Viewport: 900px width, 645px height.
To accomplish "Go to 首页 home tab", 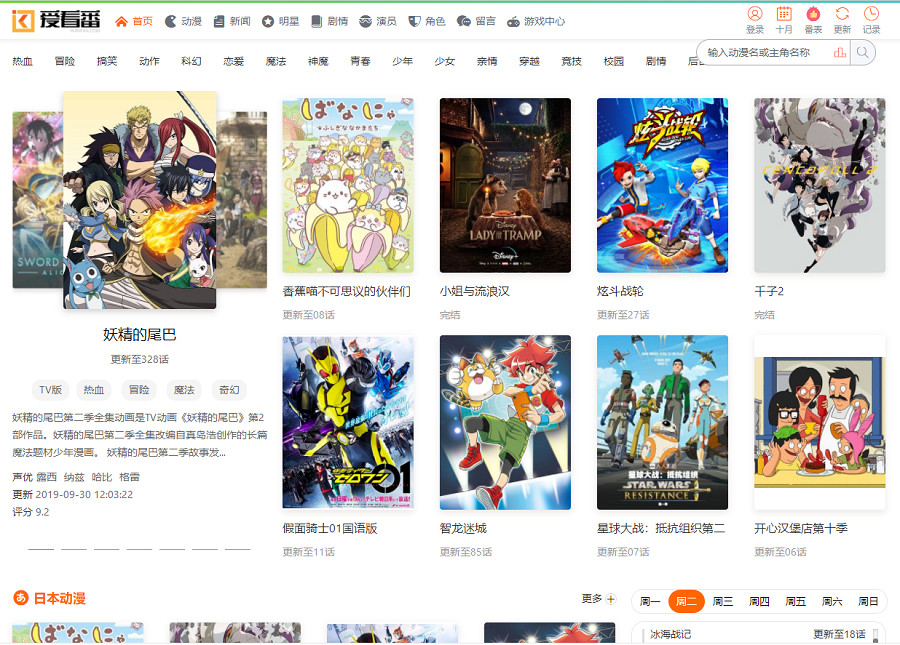I will point(134,21).
